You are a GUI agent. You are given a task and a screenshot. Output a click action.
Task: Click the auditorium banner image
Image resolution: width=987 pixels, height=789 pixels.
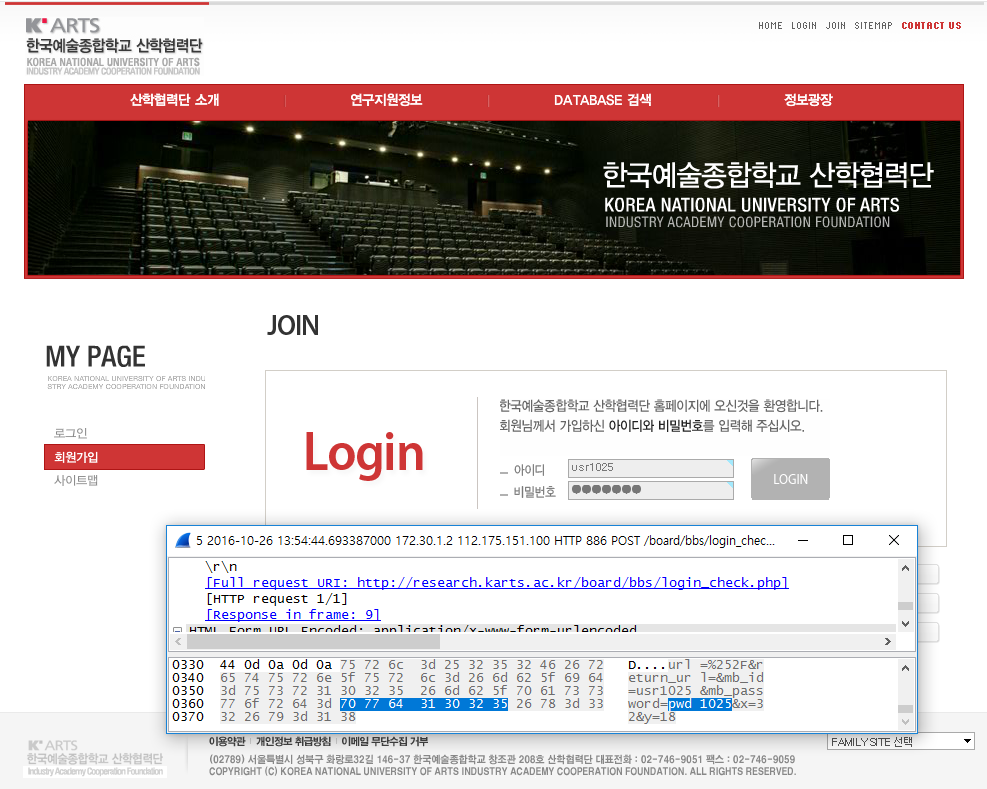click(x=494, y=198)
